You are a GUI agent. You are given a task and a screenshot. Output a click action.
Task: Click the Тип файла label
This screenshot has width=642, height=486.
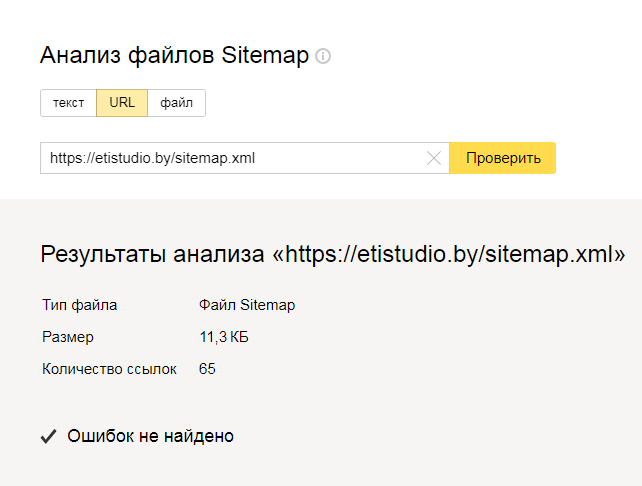(x=80, y=305)
